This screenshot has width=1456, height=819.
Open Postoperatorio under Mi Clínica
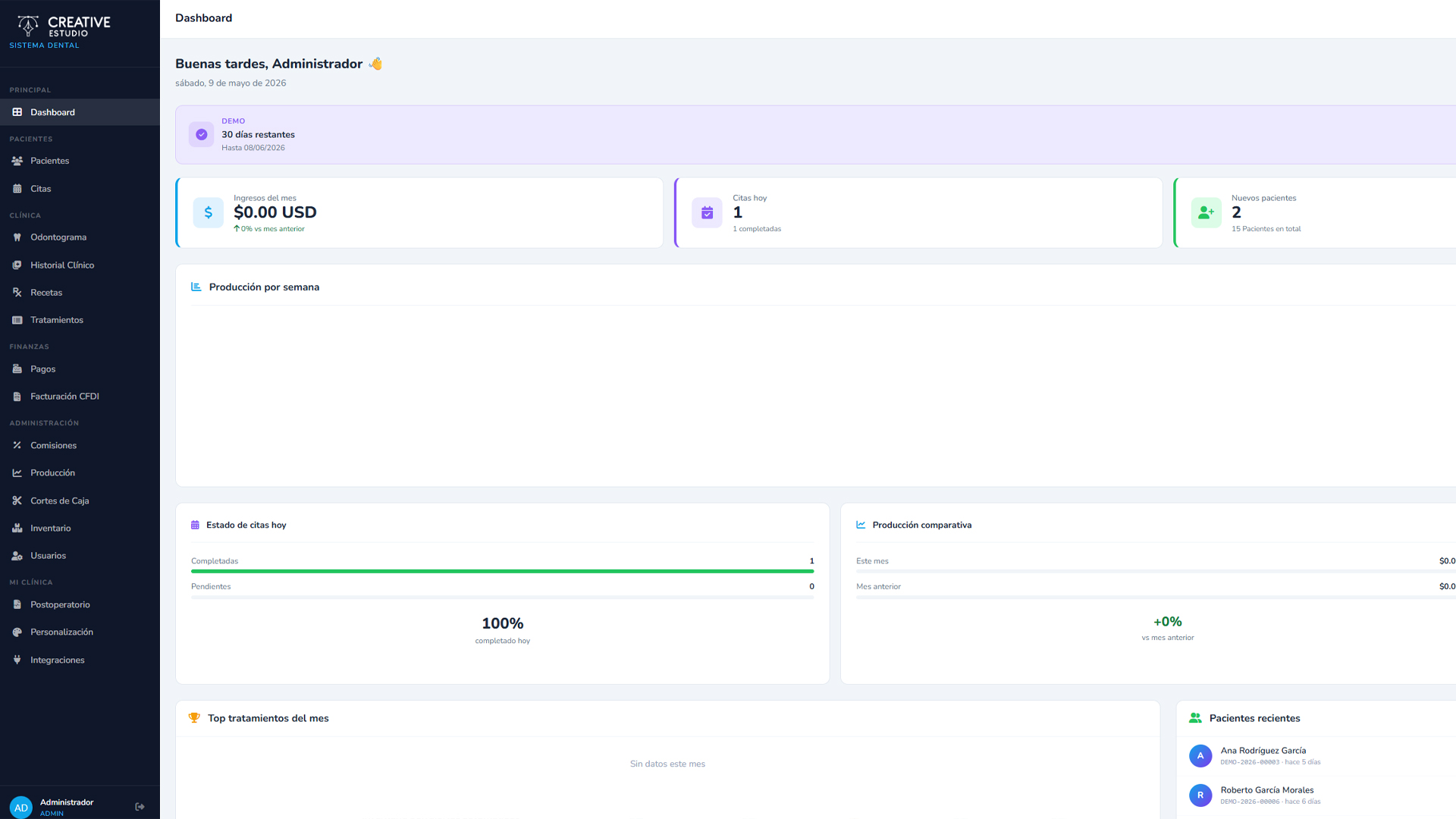(80, 605)
